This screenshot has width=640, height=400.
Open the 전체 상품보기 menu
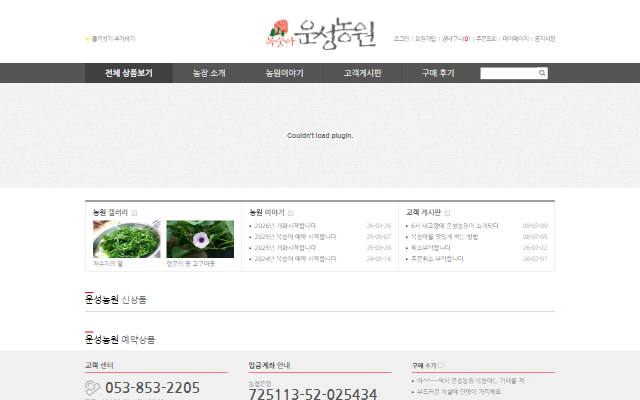click(129, 73)
